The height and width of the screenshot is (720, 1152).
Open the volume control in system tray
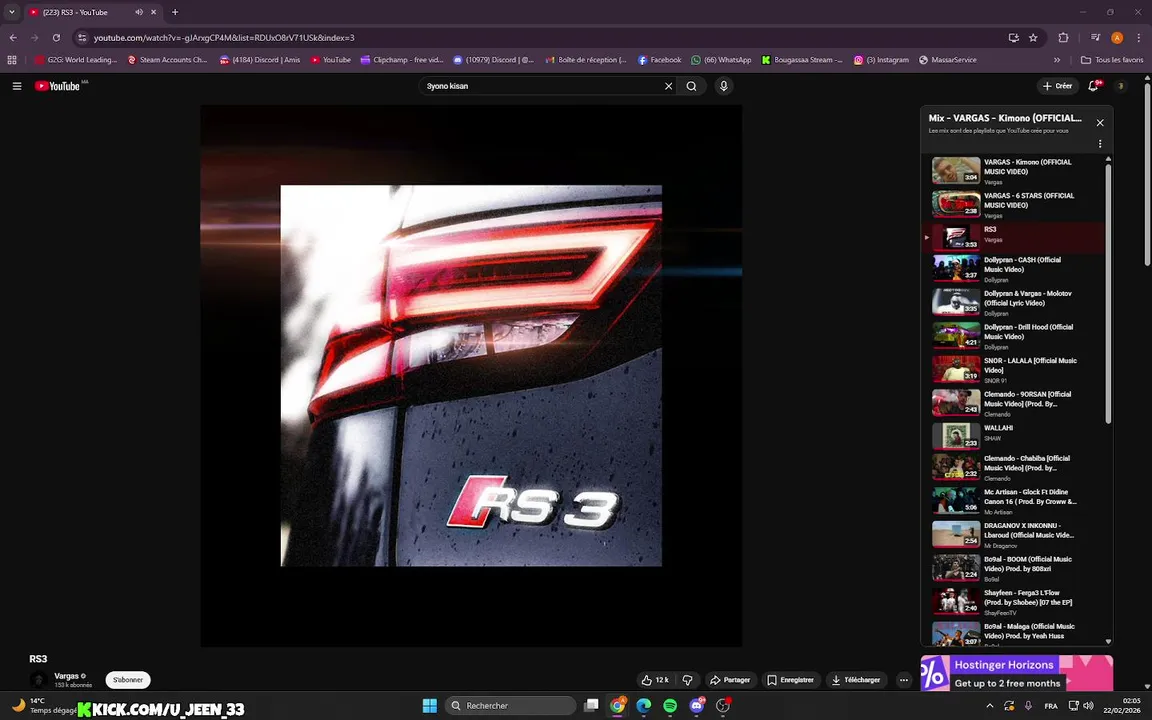pyautogui.click(x=1089, y=706)
